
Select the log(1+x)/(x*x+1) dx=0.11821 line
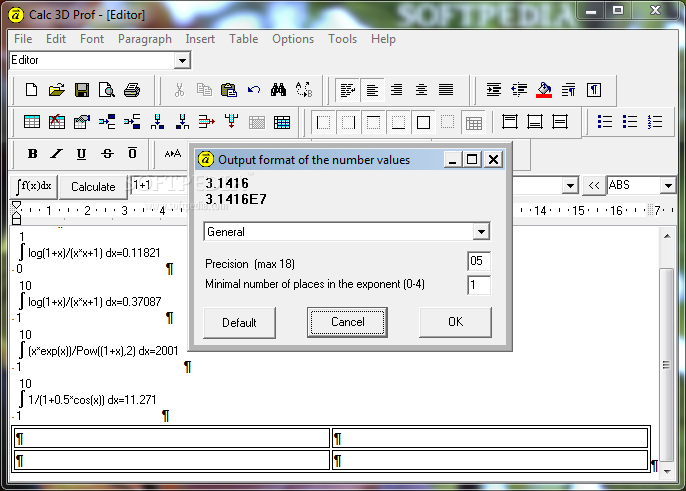(x=94, y=253)
